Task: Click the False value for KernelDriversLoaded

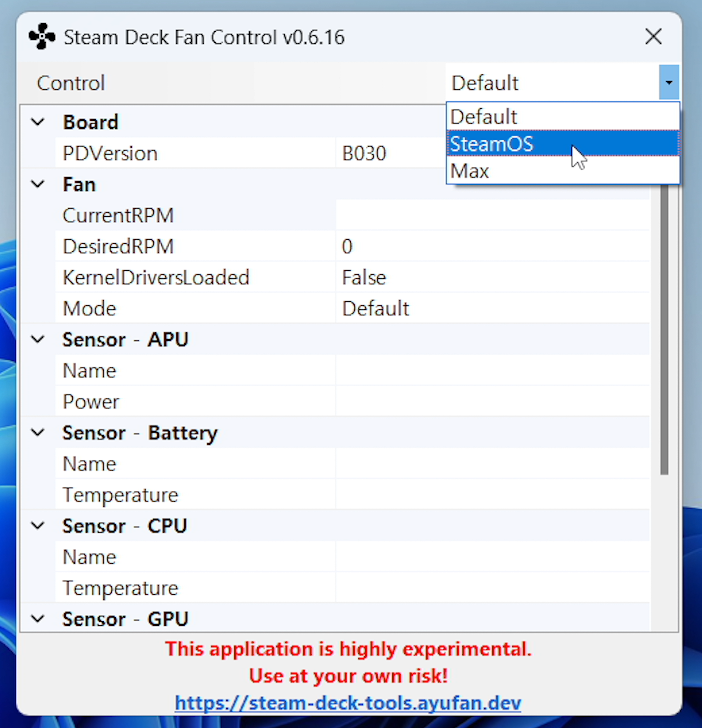Action: tap(364, 278)
